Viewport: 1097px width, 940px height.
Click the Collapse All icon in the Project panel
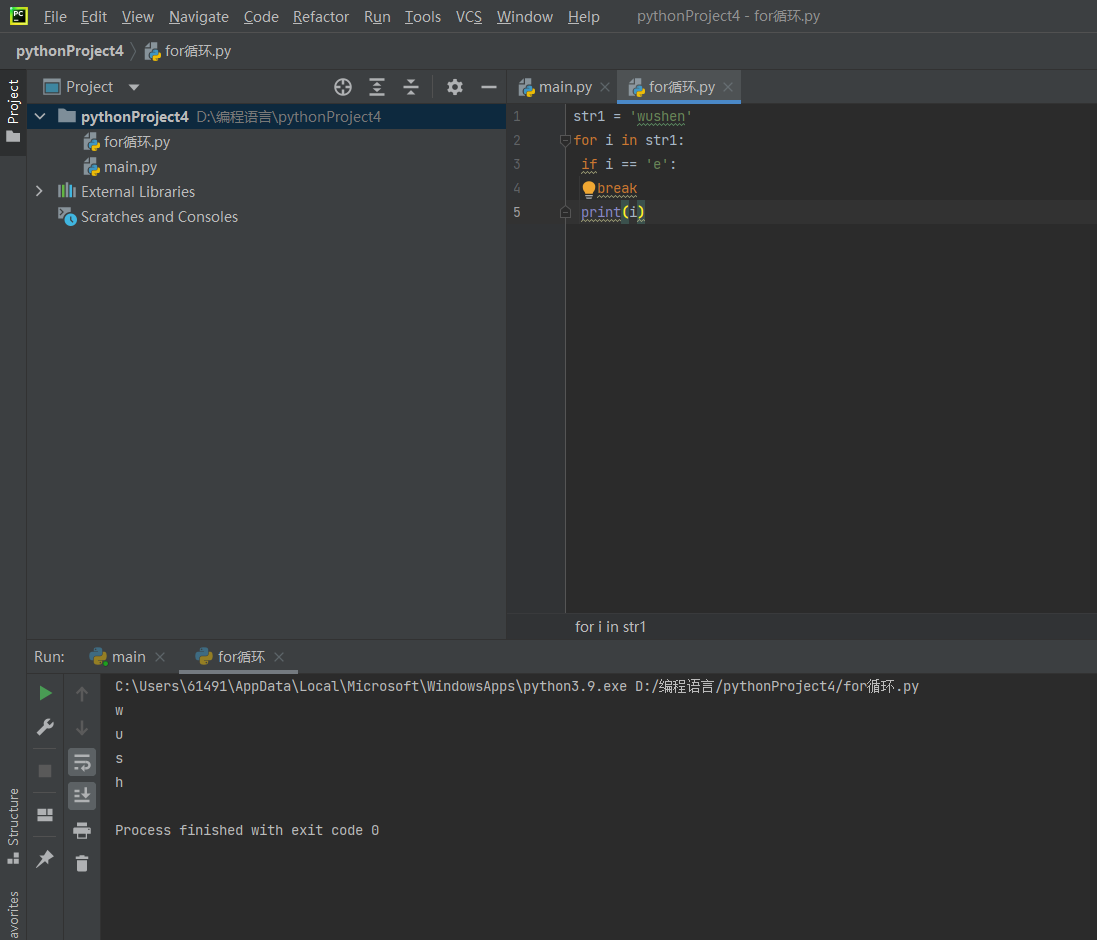pyautogui.click(x=411, y=87)
